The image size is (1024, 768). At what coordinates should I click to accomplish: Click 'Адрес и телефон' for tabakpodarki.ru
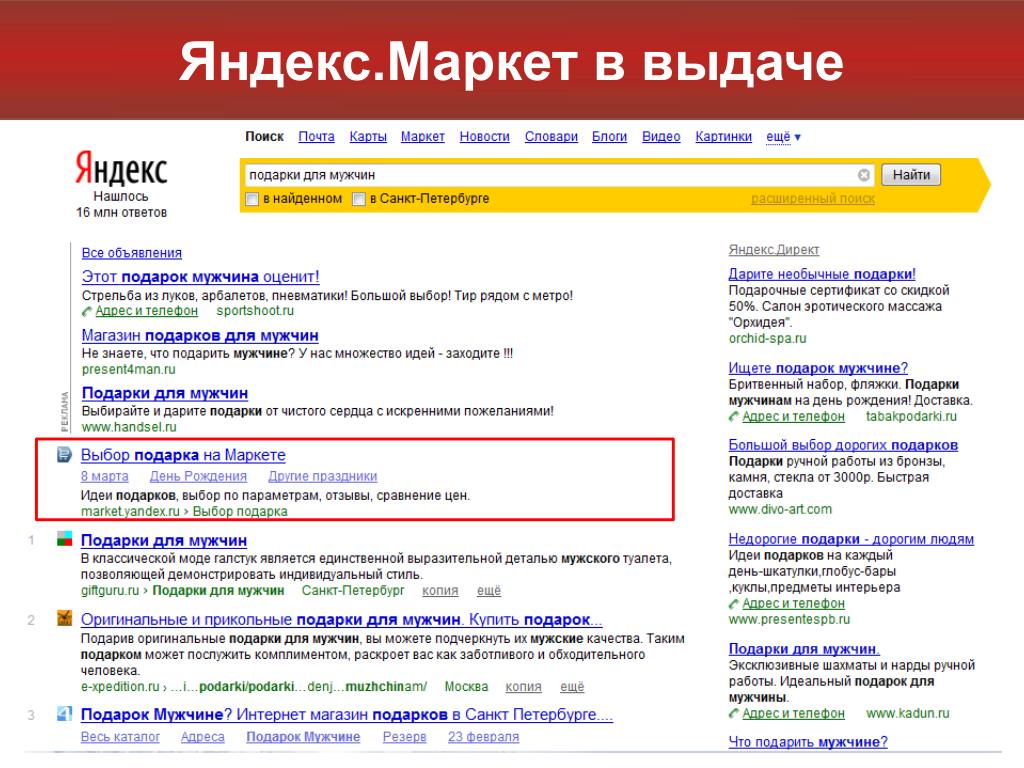pos(793,416)
